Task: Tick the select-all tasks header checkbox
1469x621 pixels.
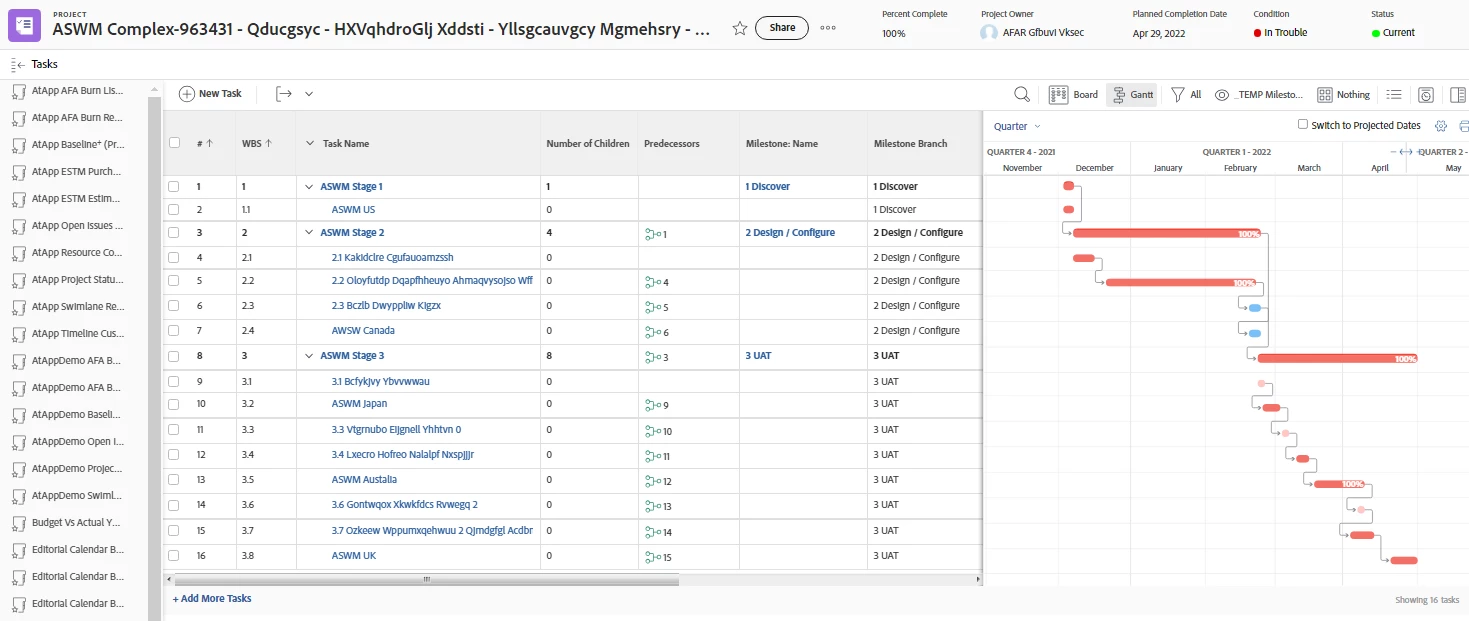Action: pos(174,143)
